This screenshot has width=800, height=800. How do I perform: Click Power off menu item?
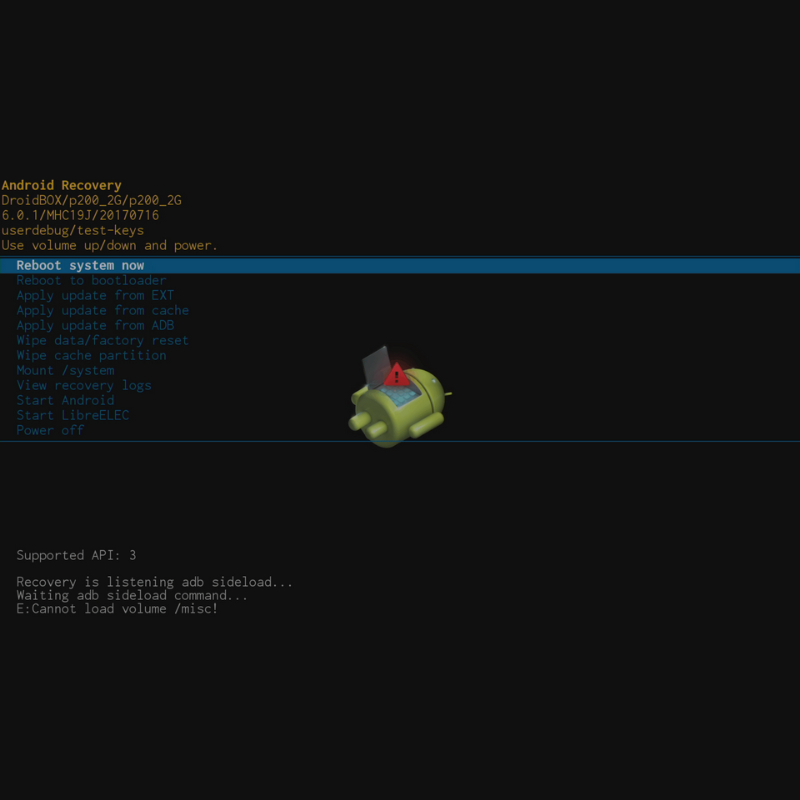pyautogui.click(x=50, y=431)
